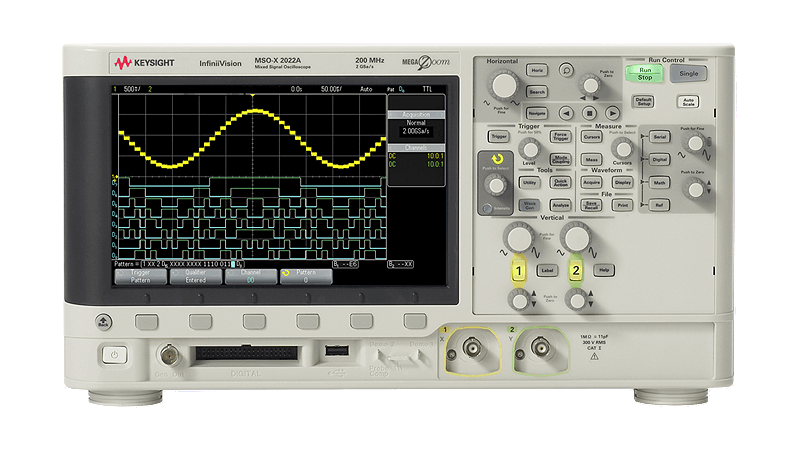
Task: Hit the Navigate forward arrow button
Action: pos(612,113)
